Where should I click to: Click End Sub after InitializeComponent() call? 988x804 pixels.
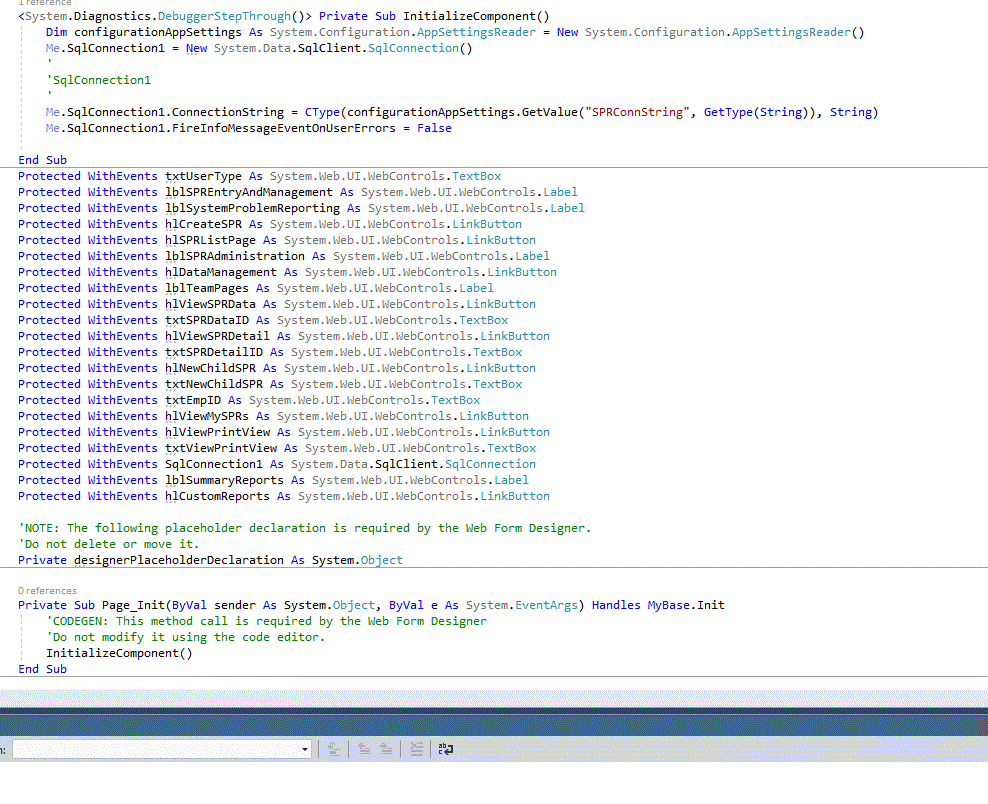(42, 669)
